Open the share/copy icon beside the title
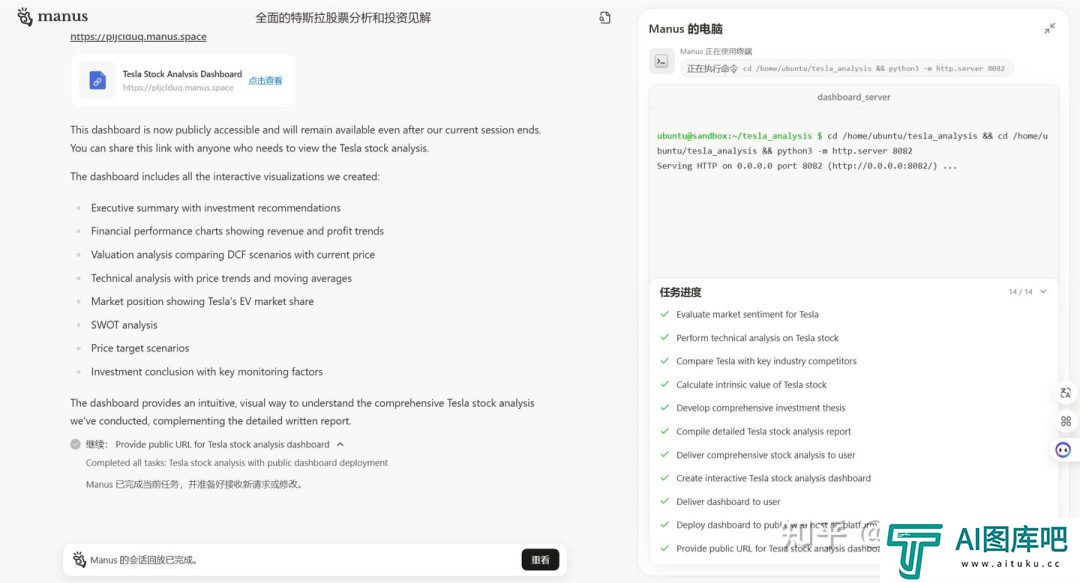Viewport: 1080px width, 583px height. pyautogui.click(x=605, y=18)
